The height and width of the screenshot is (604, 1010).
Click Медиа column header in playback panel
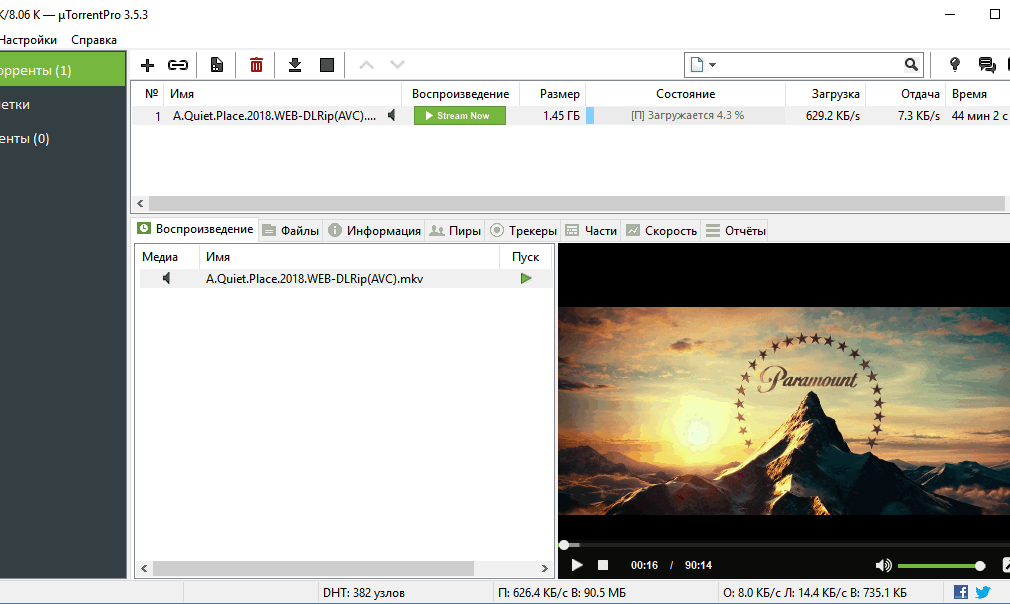(x=160, y=257)
